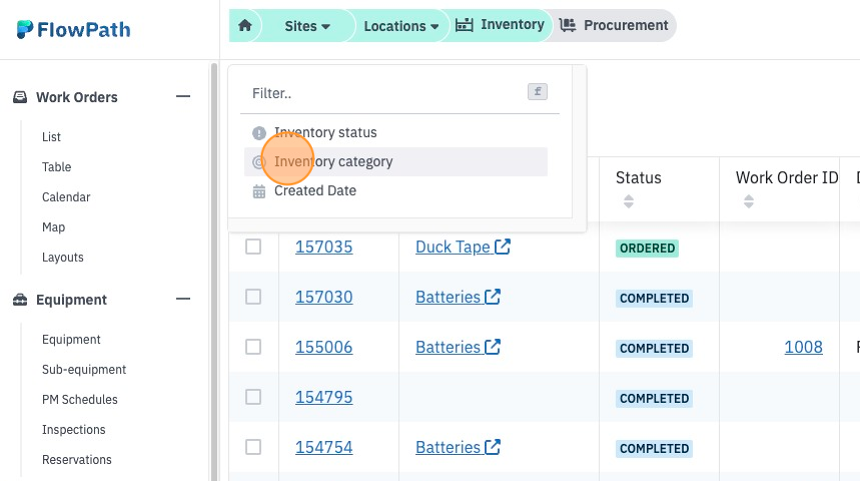Click the FlowPath logo
This screenshot has width=860, height=481.
click(x=73, y=29)
